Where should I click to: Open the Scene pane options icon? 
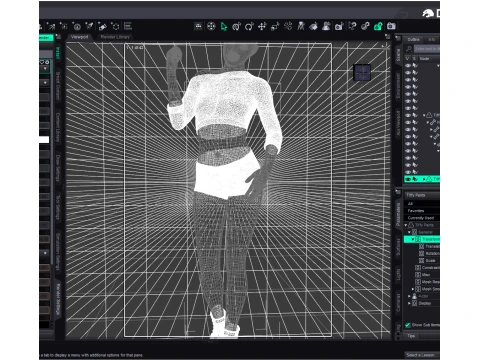(x=398, y=38)
